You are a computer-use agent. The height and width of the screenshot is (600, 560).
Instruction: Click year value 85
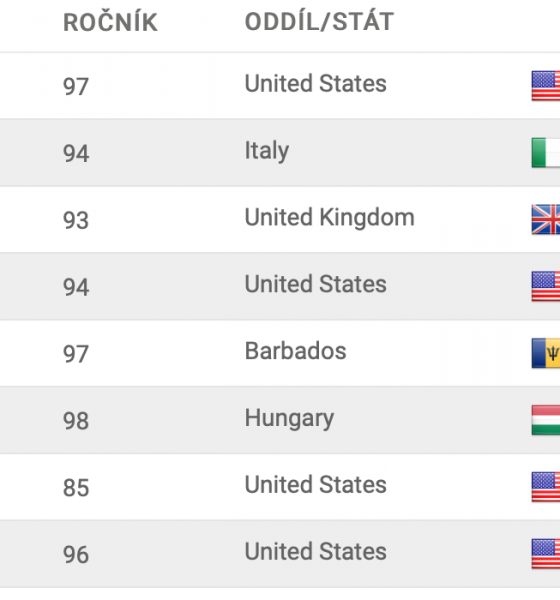pos(76,488)
